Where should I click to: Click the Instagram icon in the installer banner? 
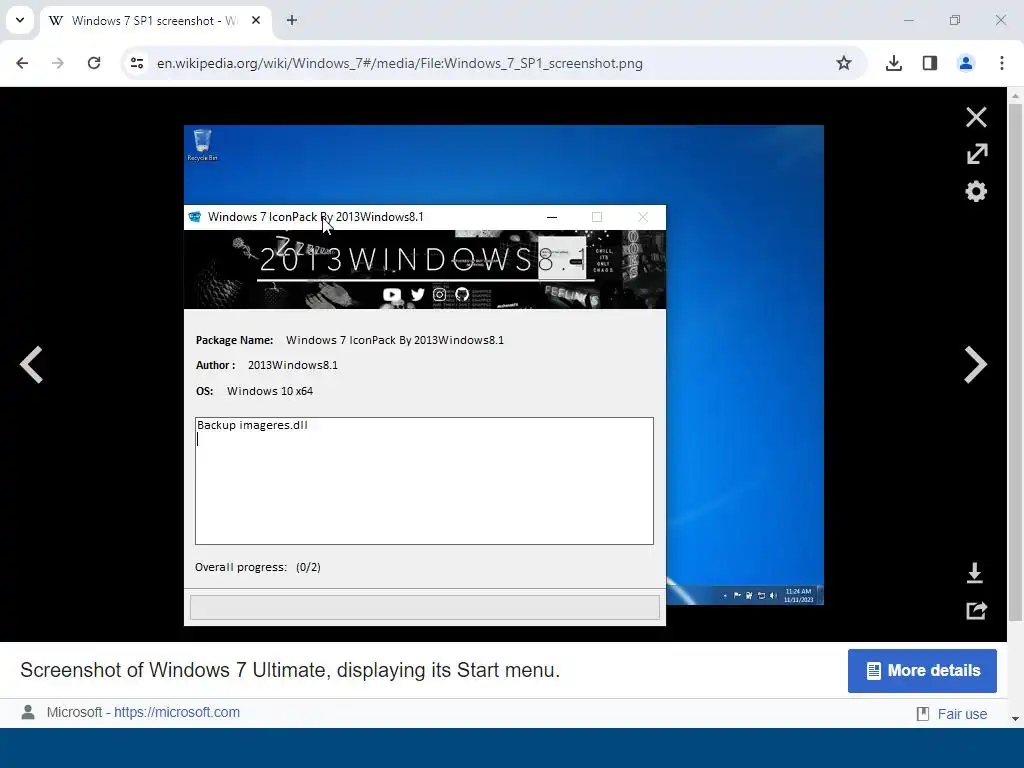tap(440, 295)
